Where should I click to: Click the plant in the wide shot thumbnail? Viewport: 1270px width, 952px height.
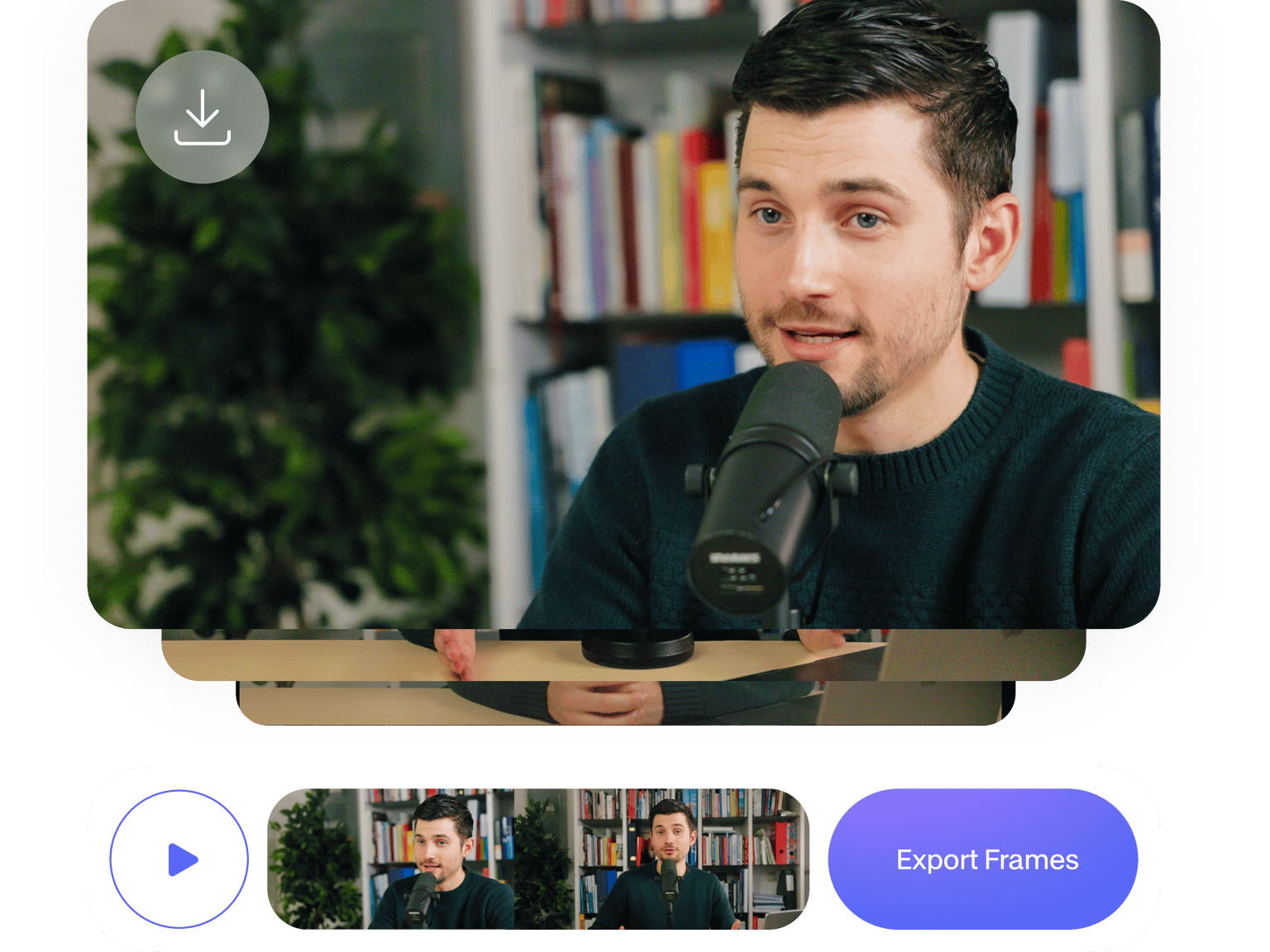pyautogui.click(x=542, y=864)
